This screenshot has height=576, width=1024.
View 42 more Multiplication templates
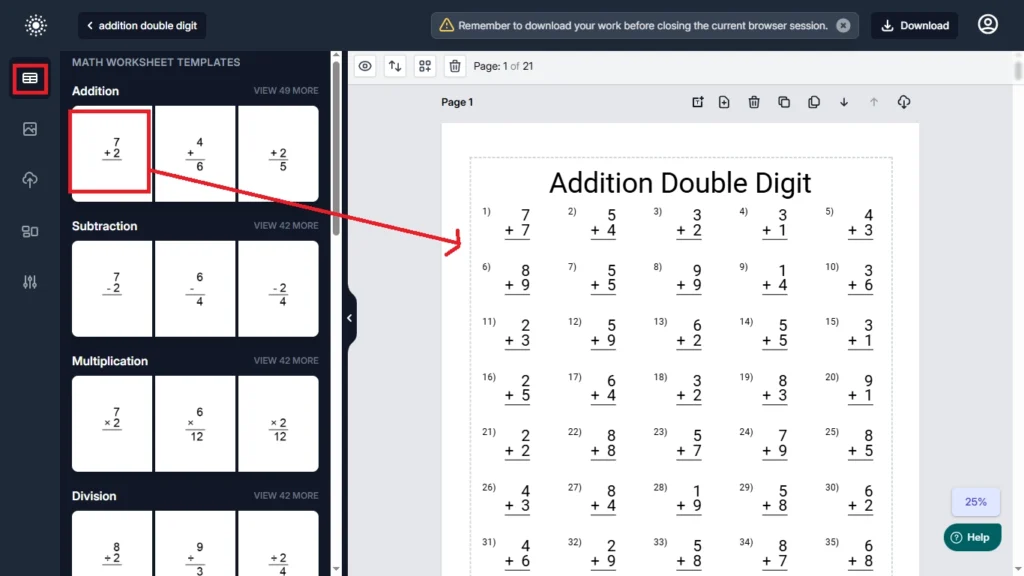click(286, 360)
